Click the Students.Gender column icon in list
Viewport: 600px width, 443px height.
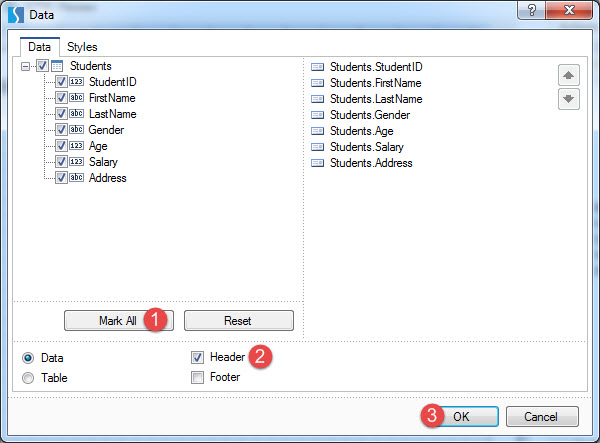point(318,115)
